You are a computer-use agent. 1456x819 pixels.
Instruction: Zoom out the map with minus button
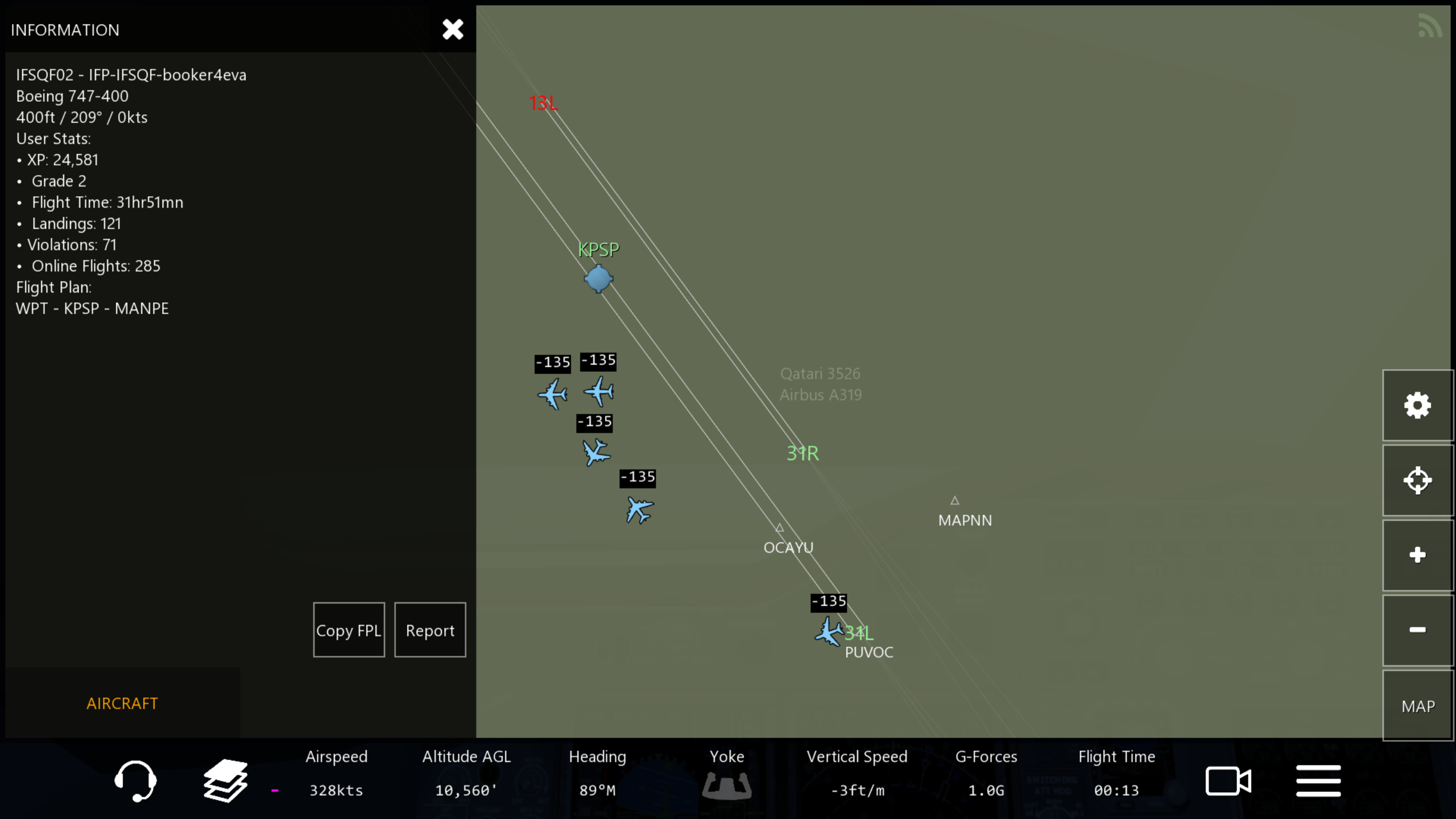point(1417,630)
